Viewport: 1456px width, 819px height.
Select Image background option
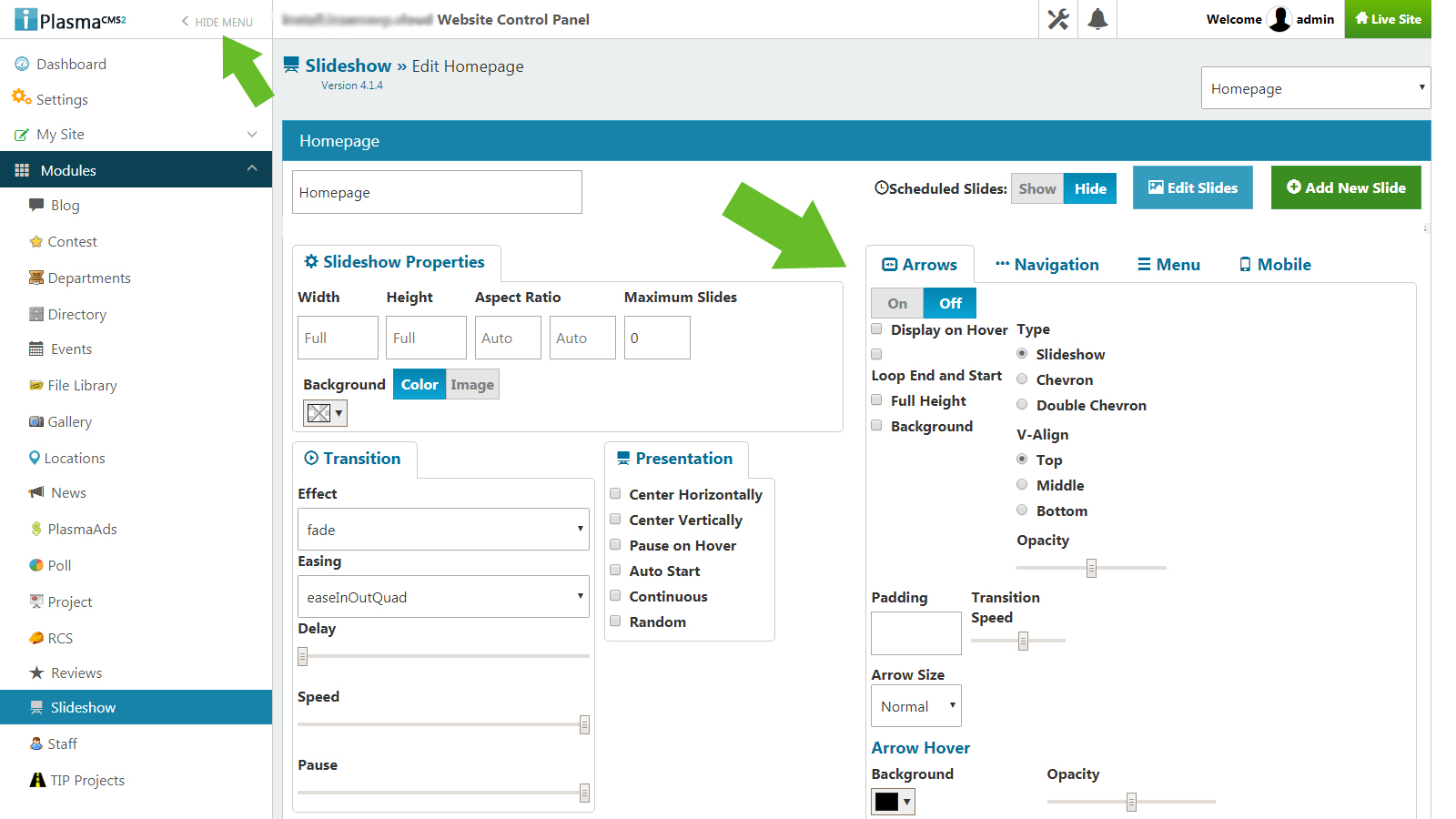pos(472,384)
